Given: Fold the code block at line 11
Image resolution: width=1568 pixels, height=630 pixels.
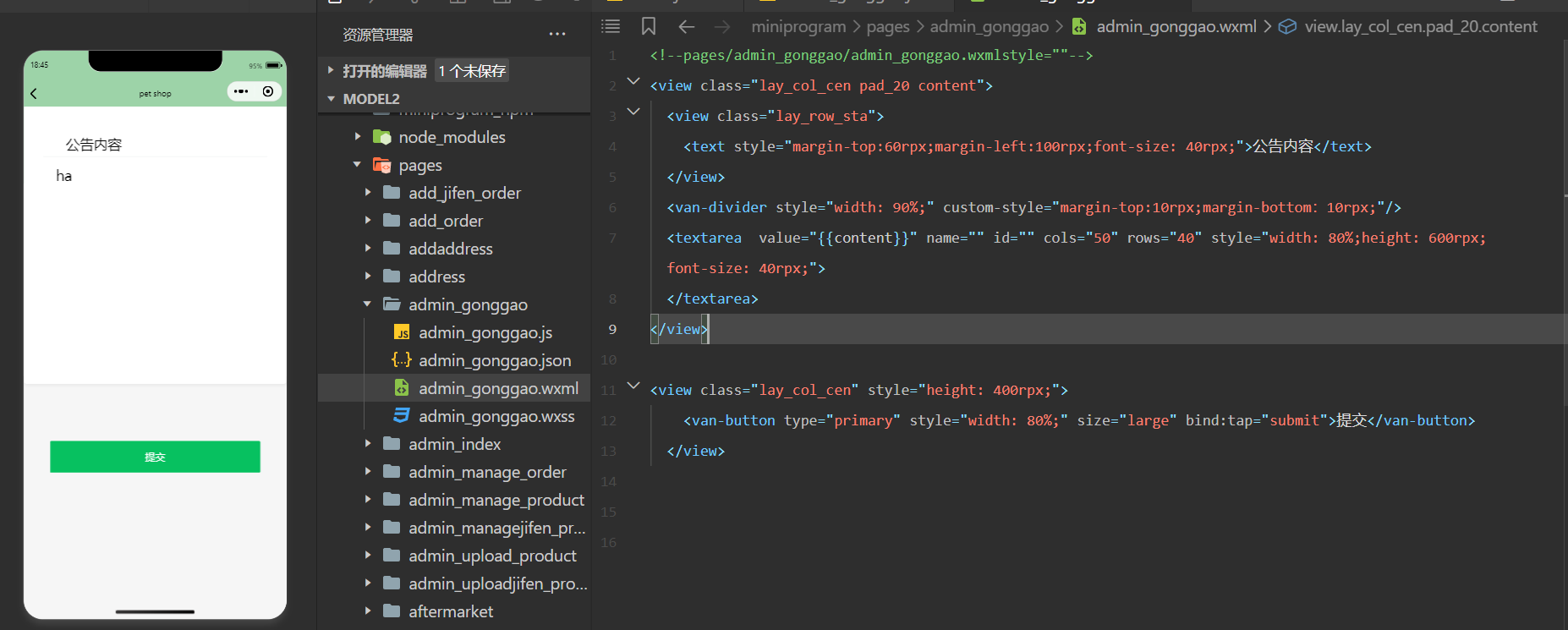Looking at the screenshot, I should point(633,386).
